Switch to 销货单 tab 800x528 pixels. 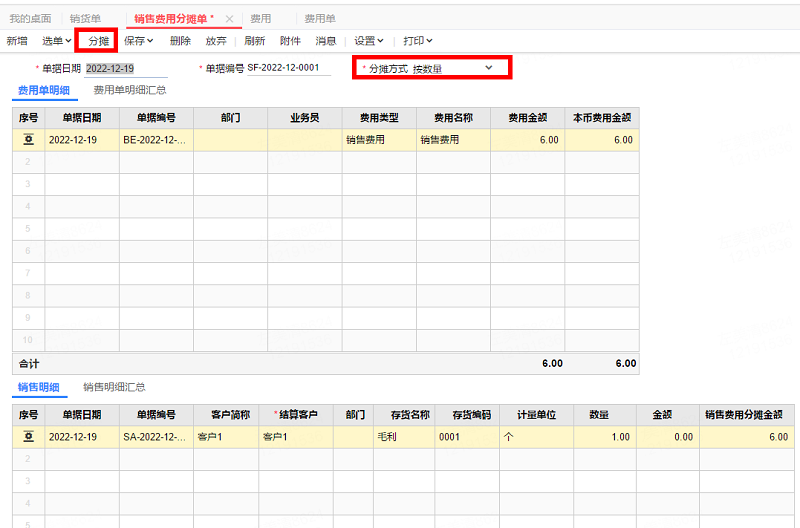tap(85, 19)
